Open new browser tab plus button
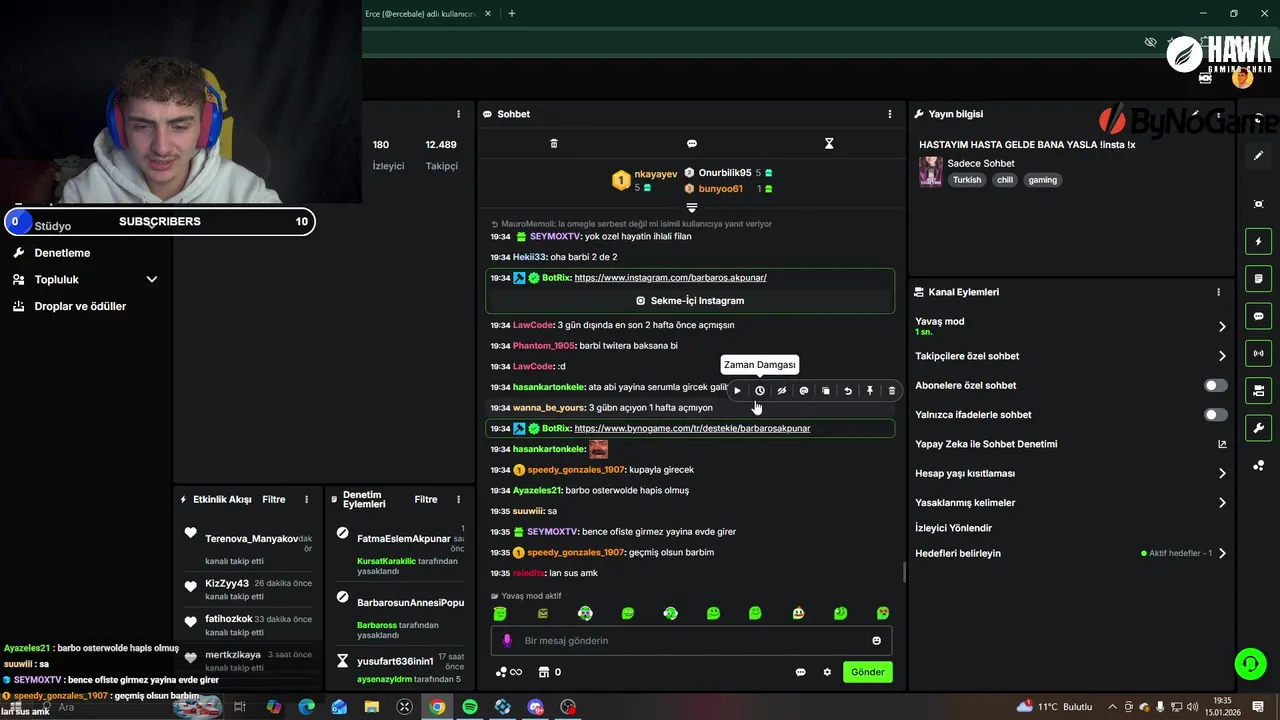The image size is (1280, 720). click(x=512, y=14)
